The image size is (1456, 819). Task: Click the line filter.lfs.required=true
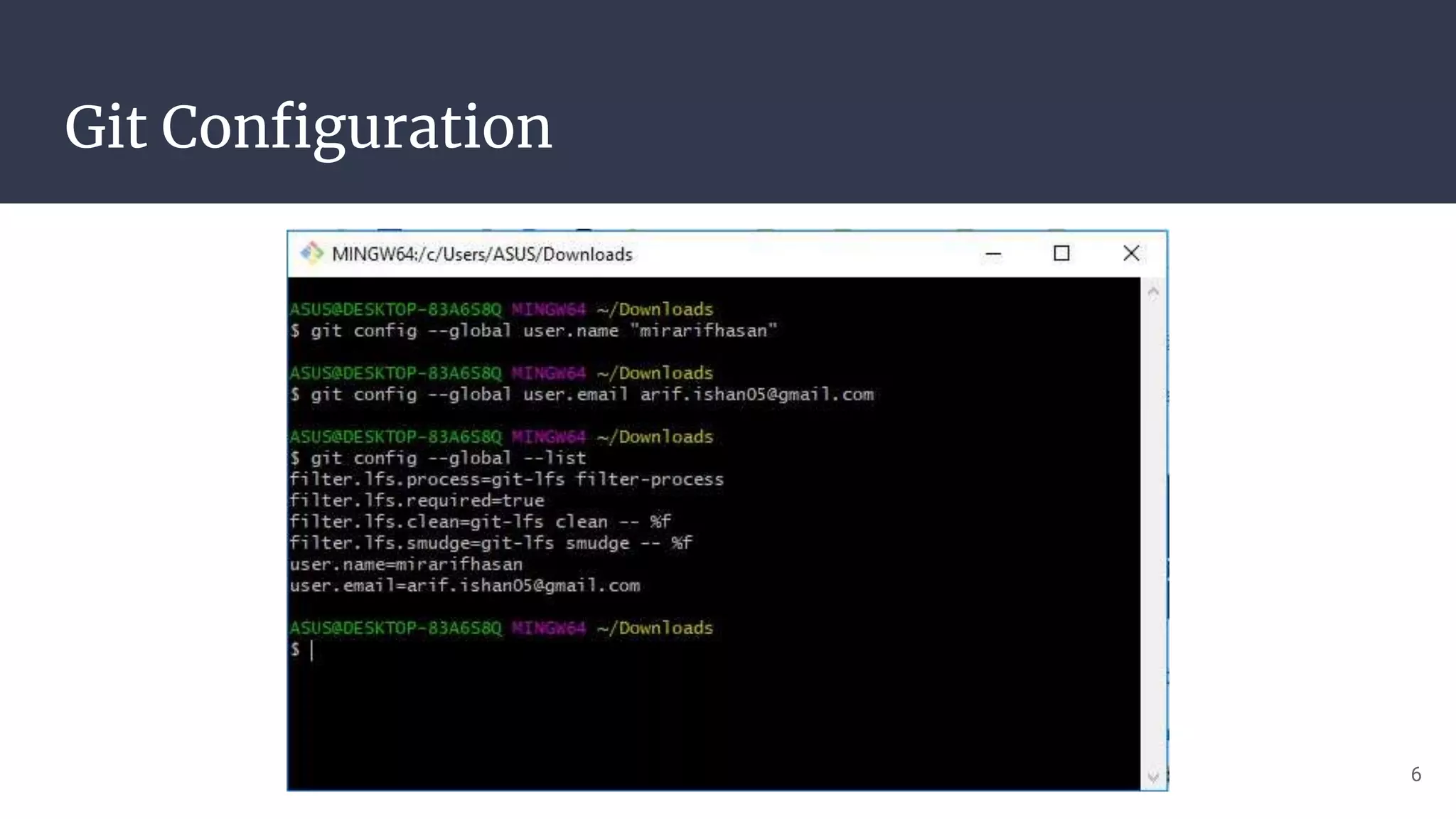(x=417, y=500)
